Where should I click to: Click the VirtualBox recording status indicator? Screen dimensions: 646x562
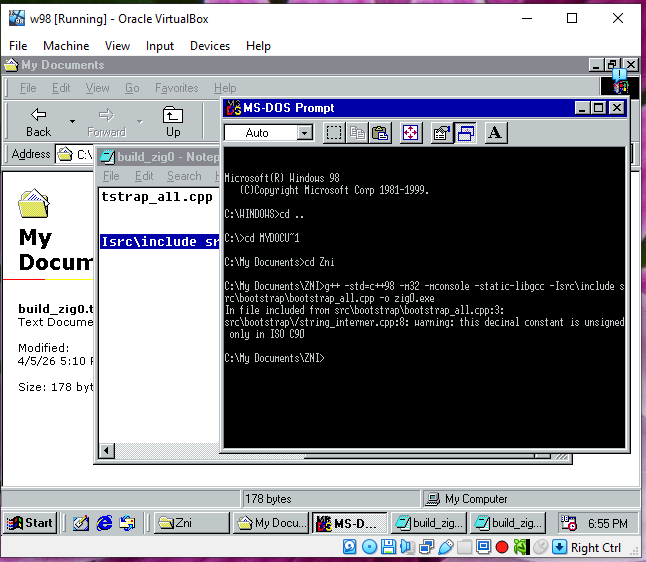(502, 547)
